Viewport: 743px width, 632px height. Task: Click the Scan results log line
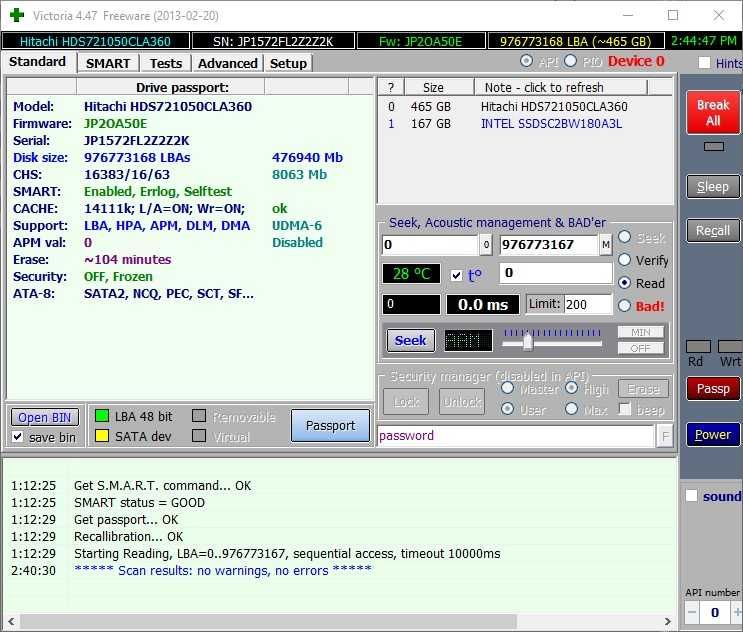(223, 570)
